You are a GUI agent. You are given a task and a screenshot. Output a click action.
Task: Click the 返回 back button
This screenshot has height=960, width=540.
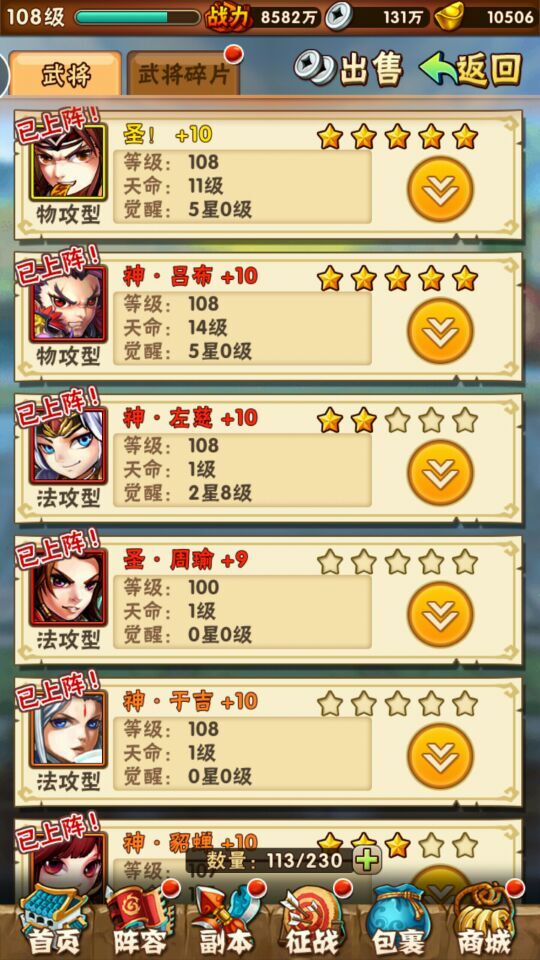[x=471, y=69]
